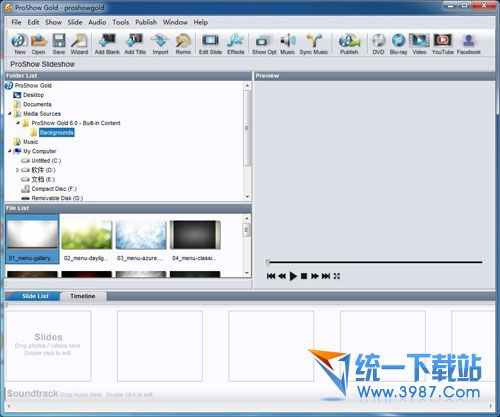The width and height of the screenshot is (500, 417).
Task: Click the File List scroll down arrow
Action: 247,273
